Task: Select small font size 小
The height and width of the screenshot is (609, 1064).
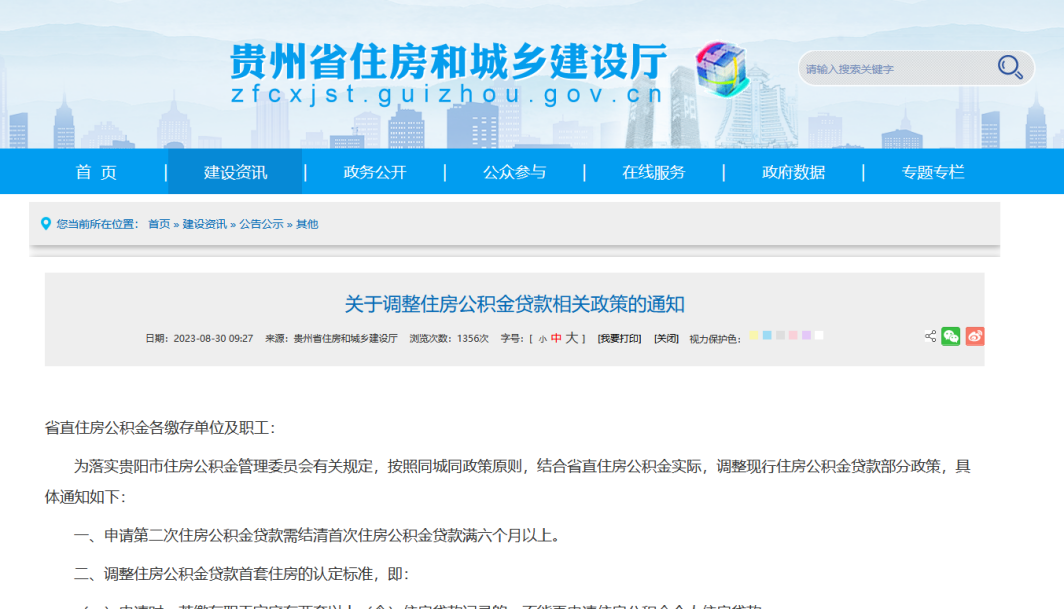Action: click(542, 339)
